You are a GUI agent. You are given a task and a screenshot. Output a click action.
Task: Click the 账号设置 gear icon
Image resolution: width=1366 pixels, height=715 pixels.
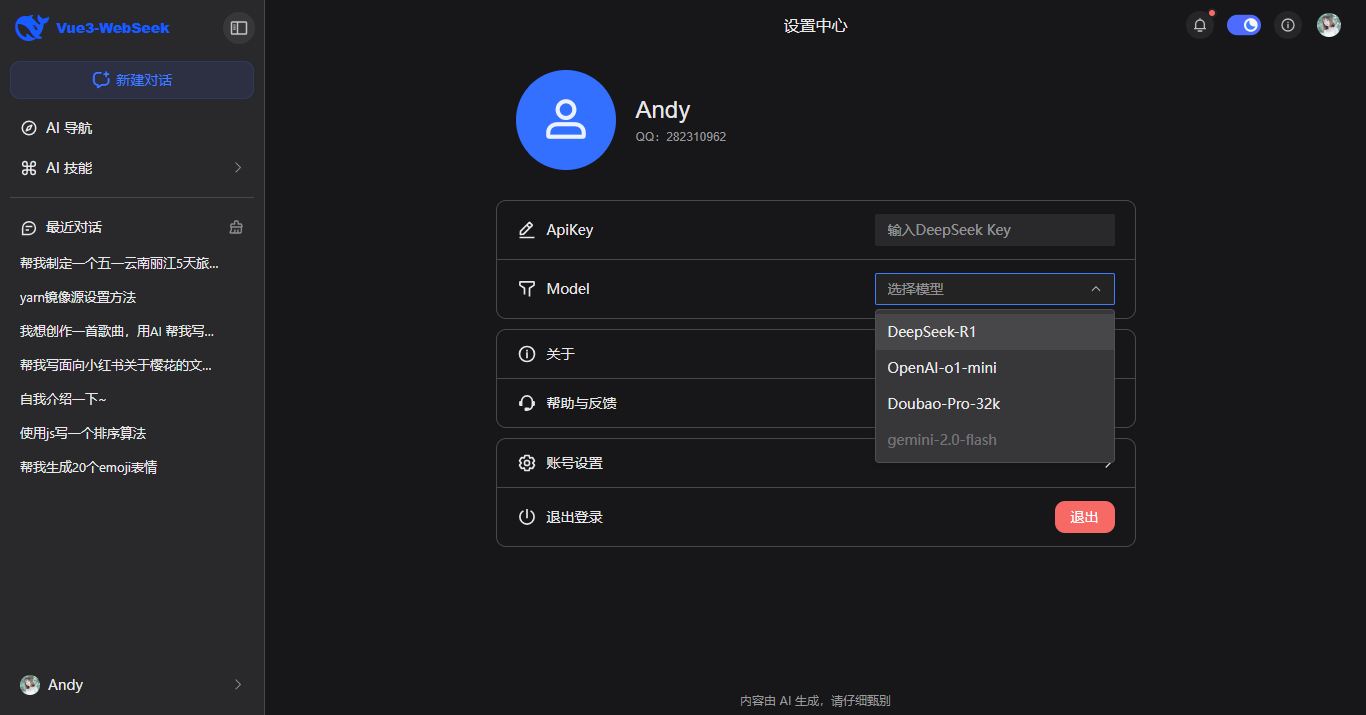(x=527, y=463)
